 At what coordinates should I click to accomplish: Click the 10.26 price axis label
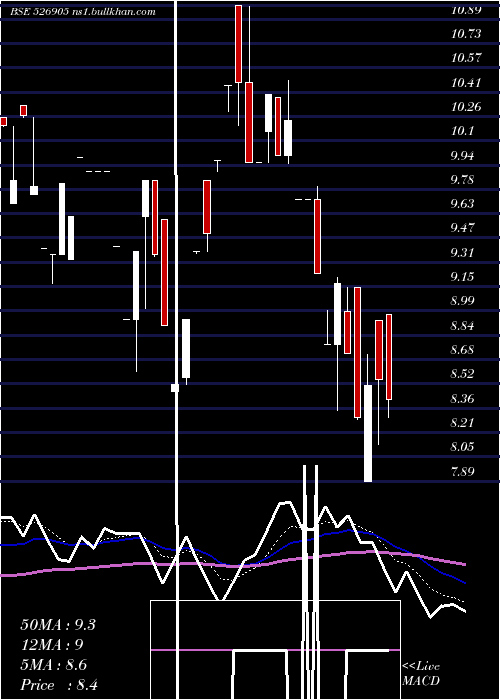466,107
